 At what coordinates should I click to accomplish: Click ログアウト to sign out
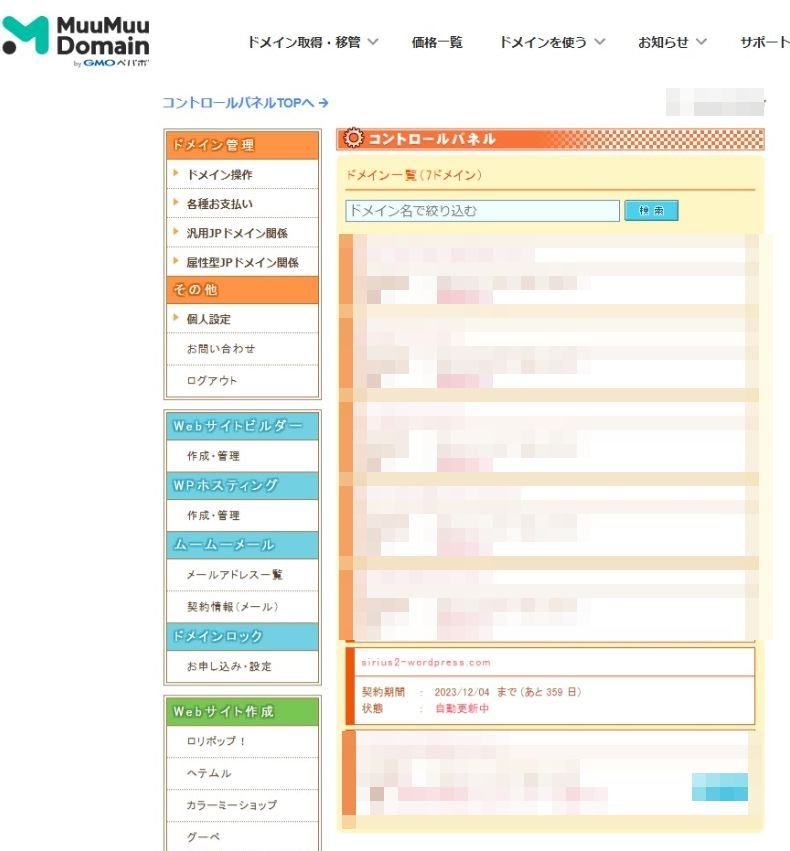[x=212, y=381]
